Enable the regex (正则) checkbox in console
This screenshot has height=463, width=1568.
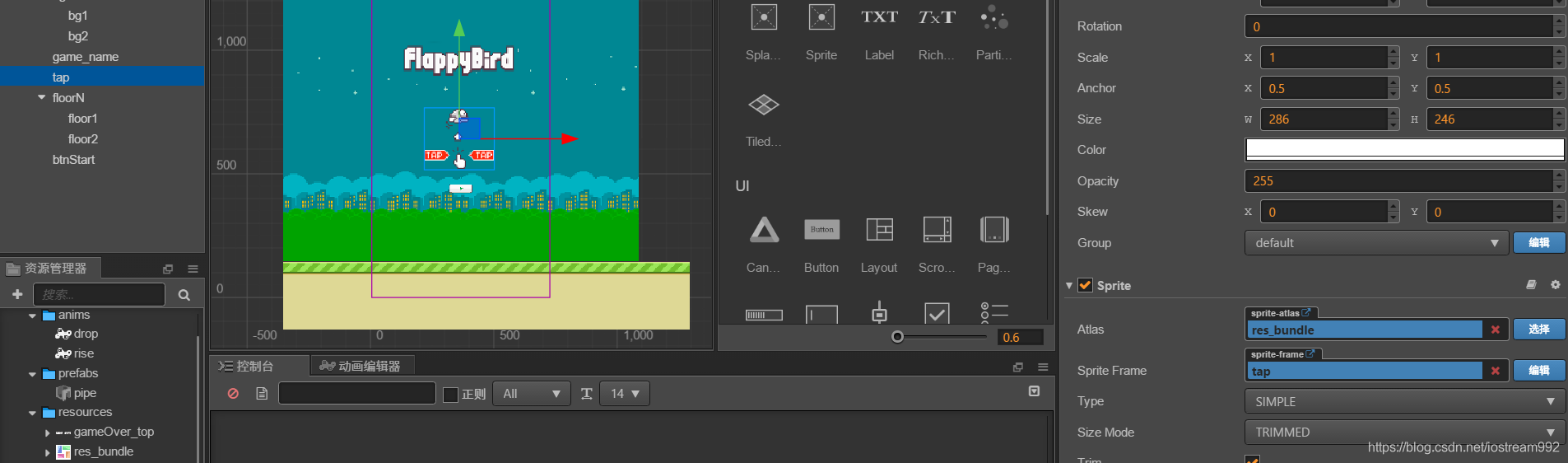pos(450,395)
